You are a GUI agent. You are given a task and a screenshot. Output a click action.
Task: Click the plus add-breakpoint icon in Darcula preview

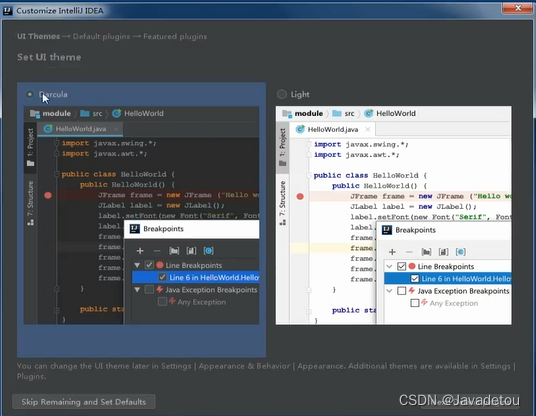click(x=140, y=251)
